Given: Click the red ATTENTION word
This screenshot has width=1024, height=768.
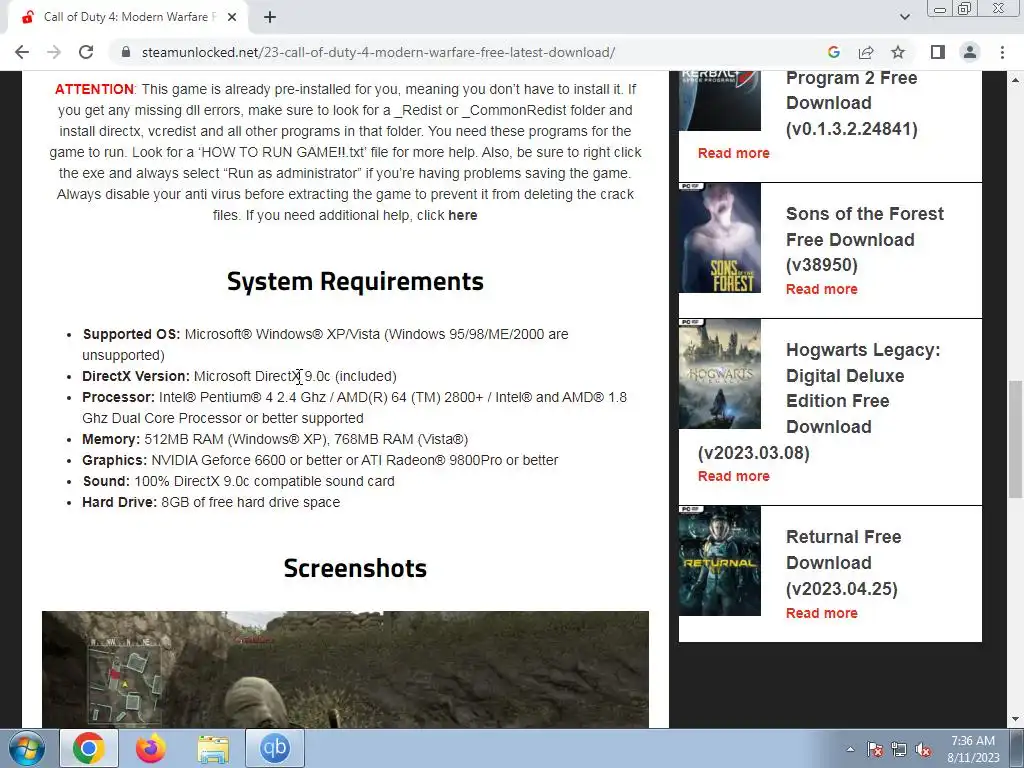Looking at the screenshot, I should pos(94,89).
